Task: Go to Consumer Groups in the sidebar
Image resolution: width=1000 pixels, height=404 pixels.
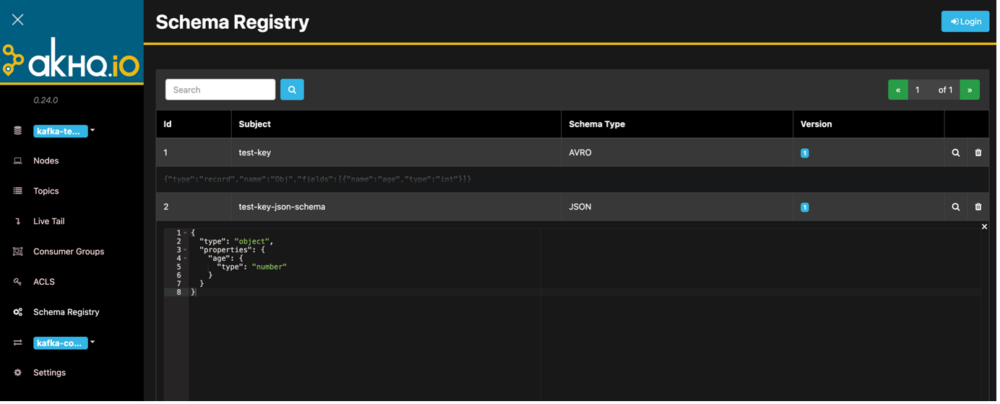Action: pyautogui.click(x=68, y=251)
